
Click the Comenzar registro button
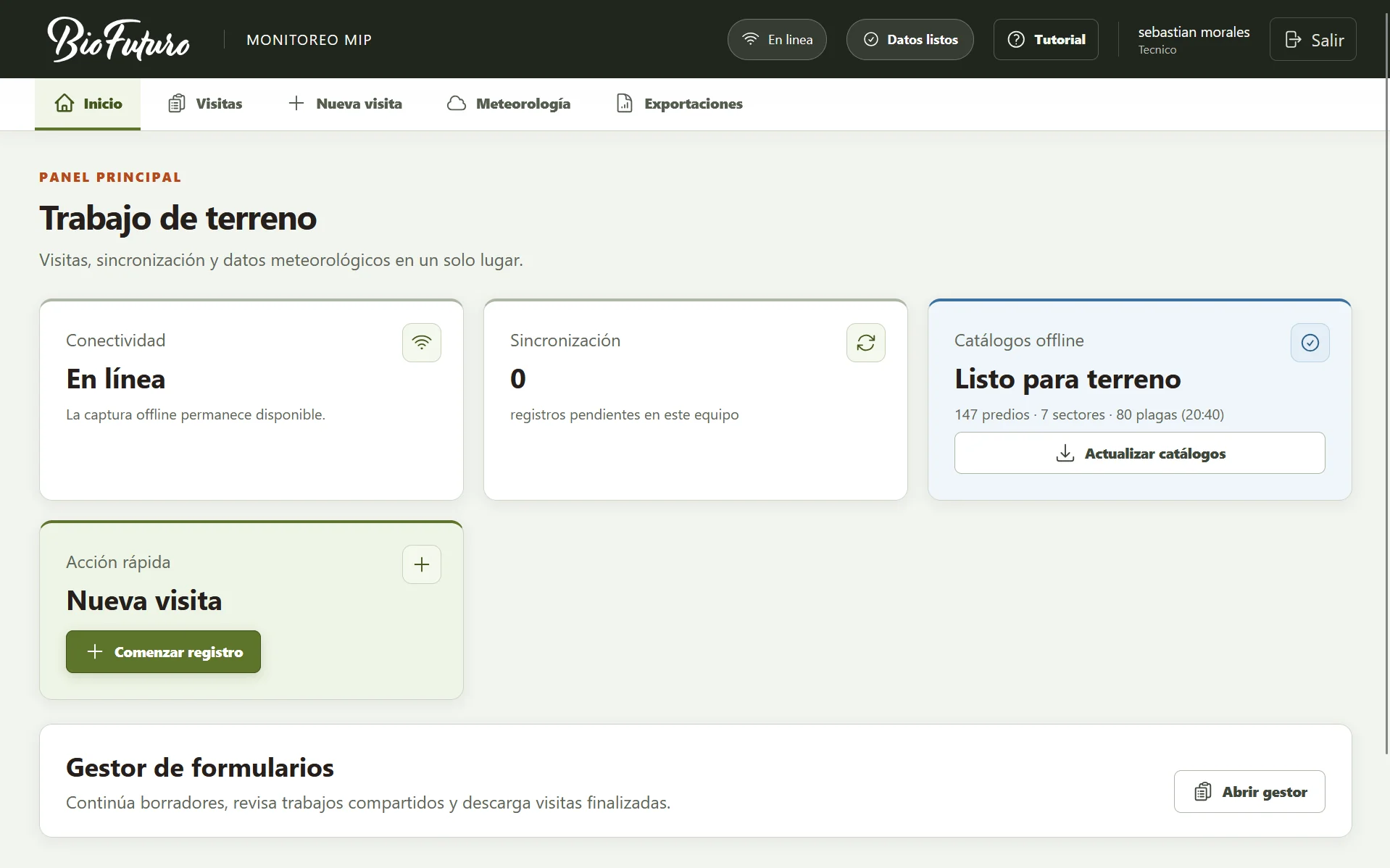[163, 652]
